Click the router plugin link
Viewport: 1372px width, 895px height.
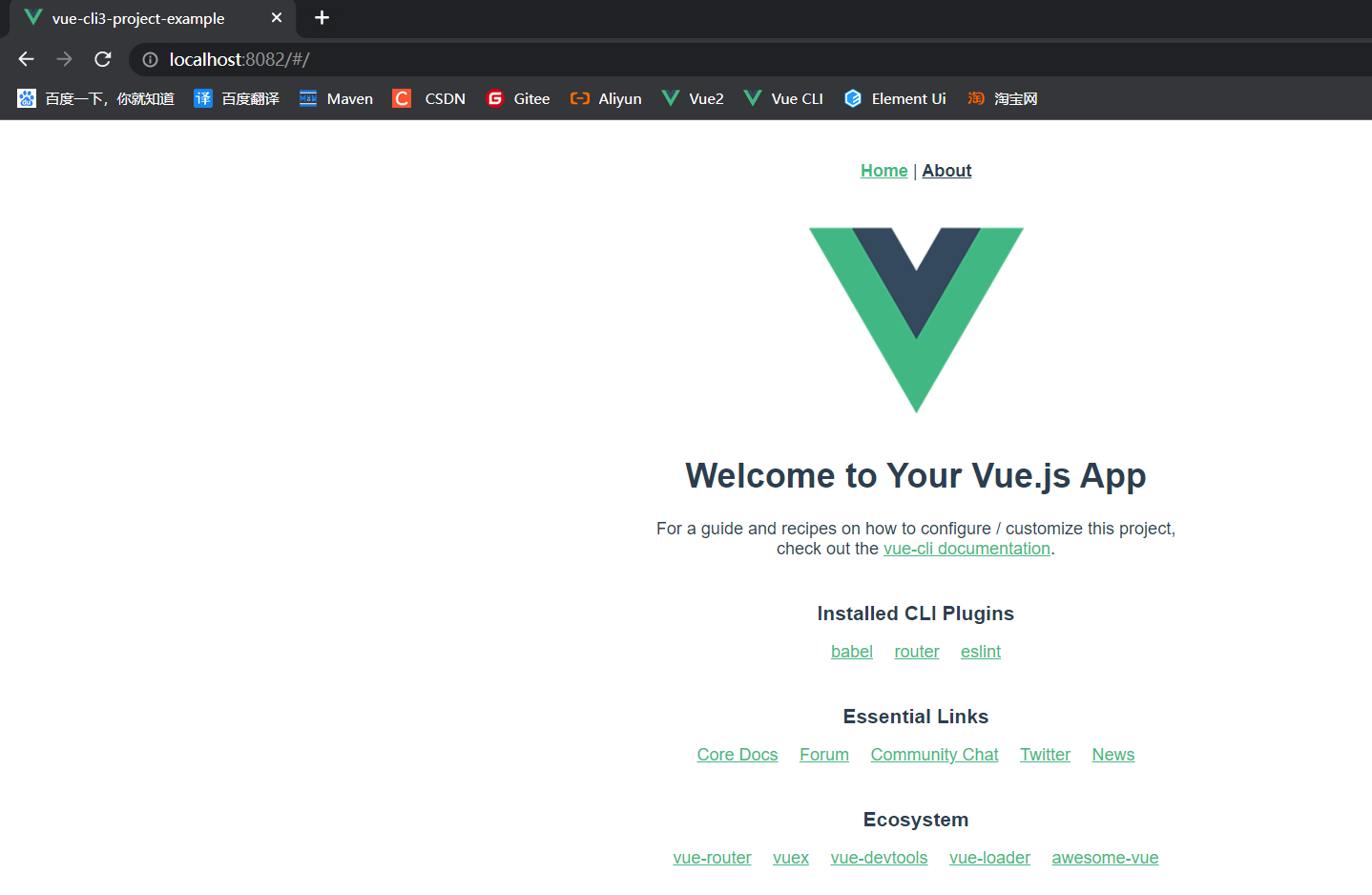[x=916, y=651]
